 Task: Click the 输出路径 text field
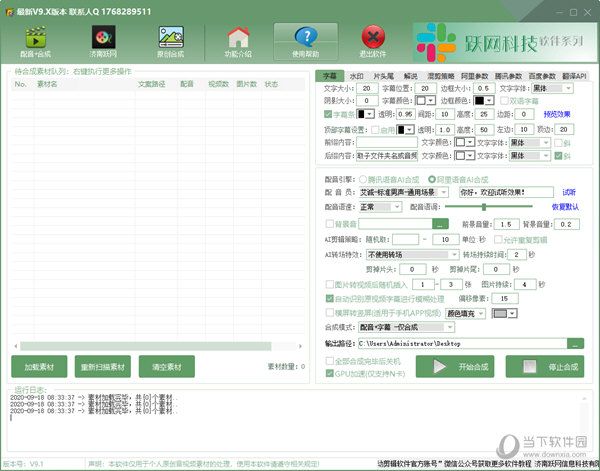tap(463, 344)
